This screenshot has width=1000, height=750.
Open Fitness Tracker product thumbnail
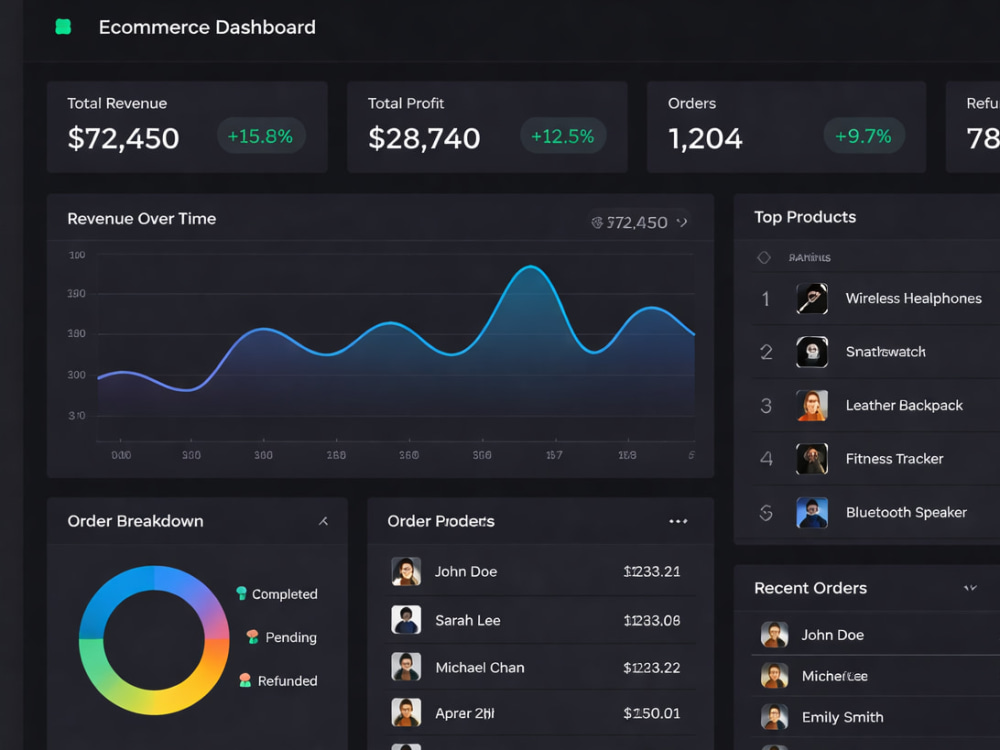coord(812,459)
